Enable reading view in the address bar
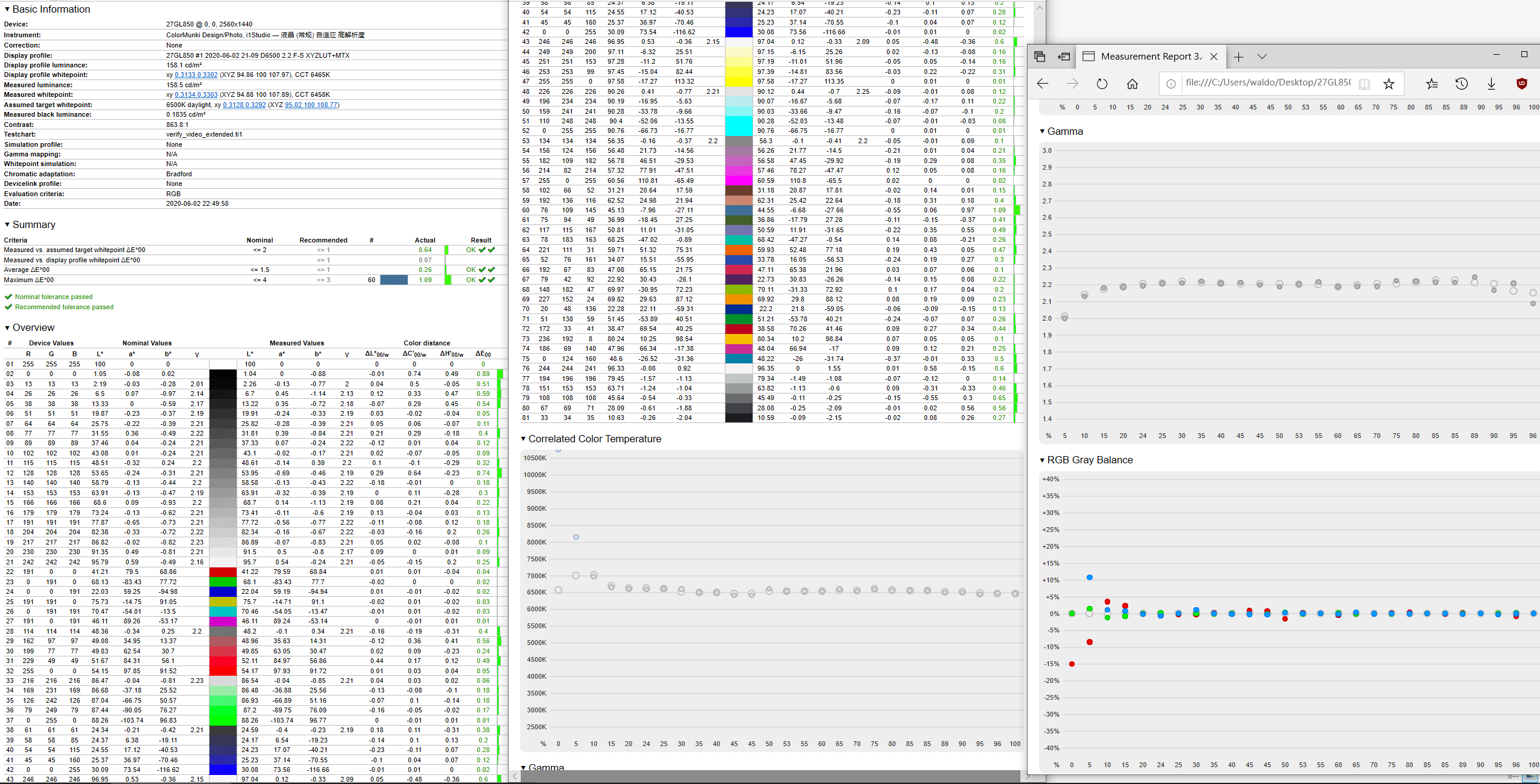Screen dimensions: 1540x784 tap(1364, 84)
